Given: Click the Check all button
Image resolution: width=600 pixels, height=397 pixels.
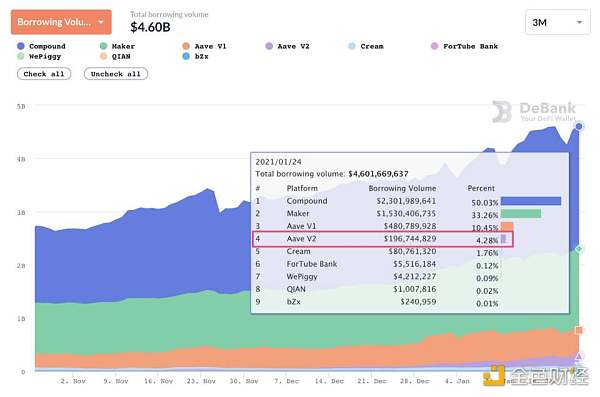Looking at the screenshot, I should point(44,74).
